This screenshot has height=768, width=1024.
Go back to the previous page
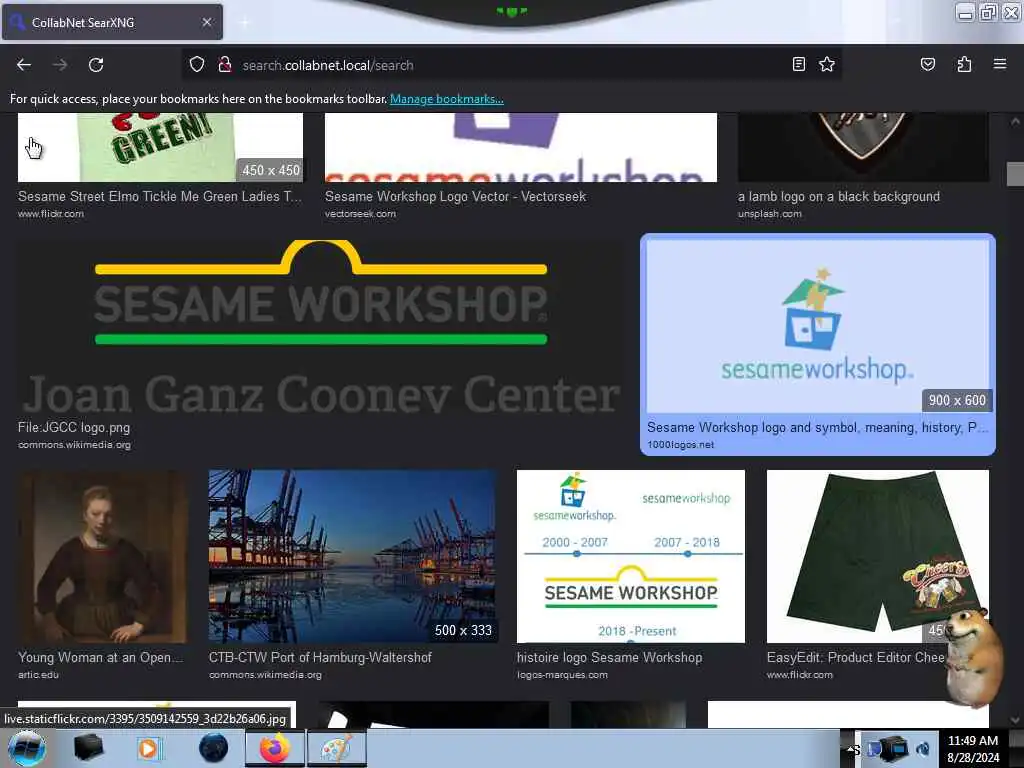tap(24, 65)
